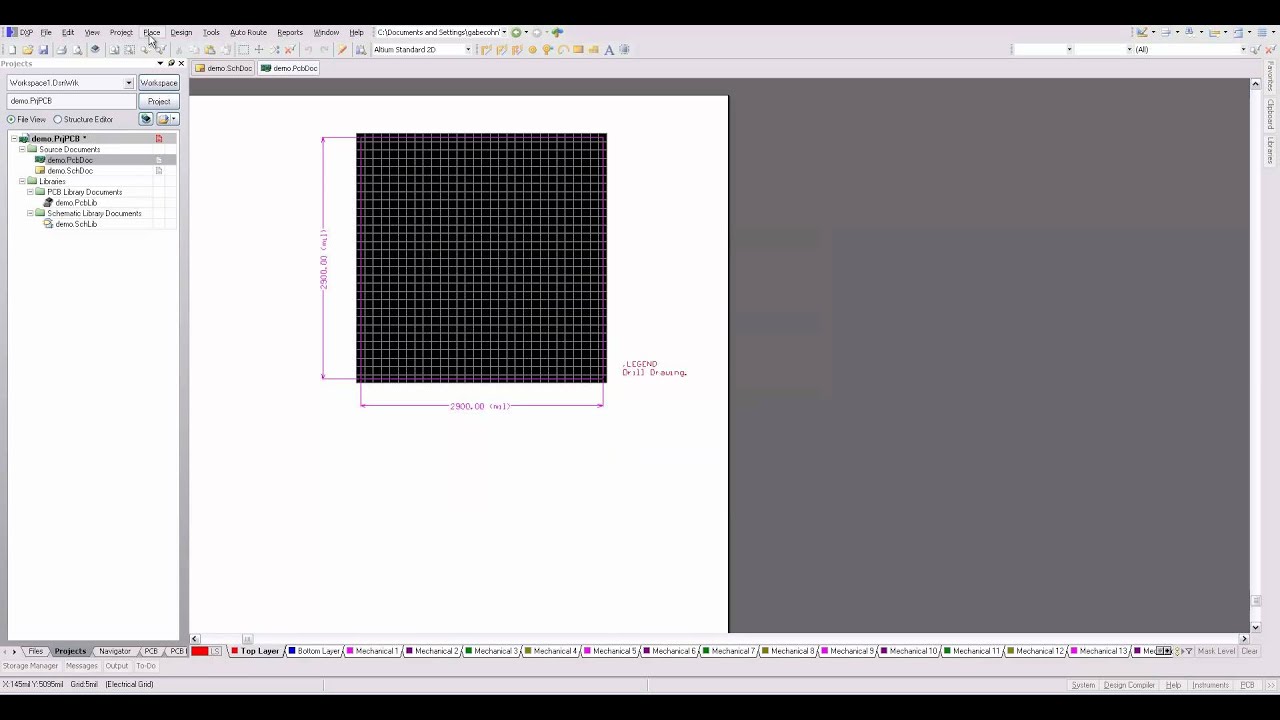Open the Reports menu

290,32
